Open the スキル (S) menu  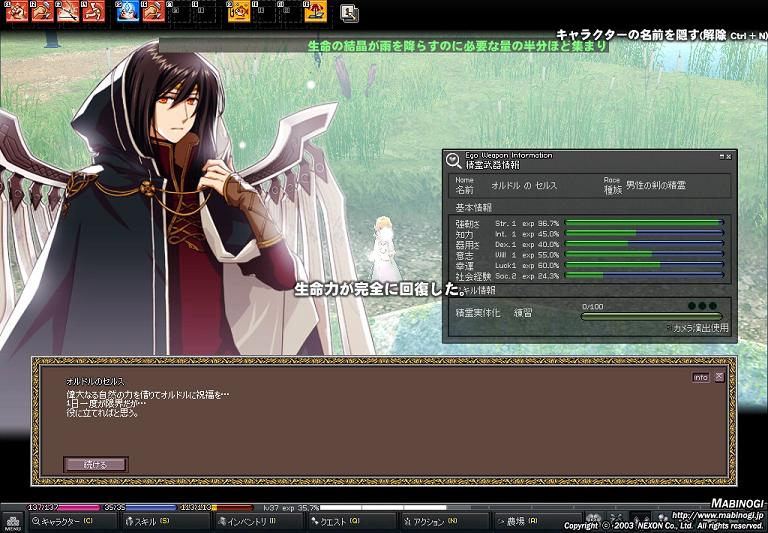(165, 522)
